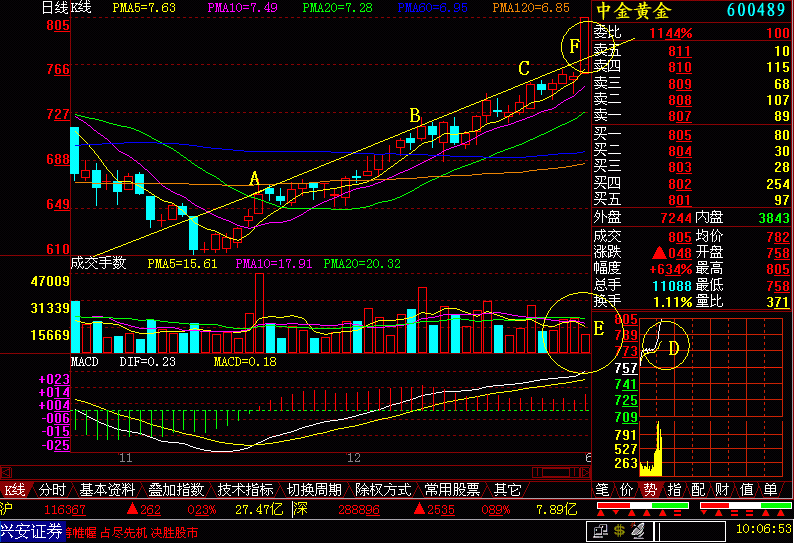This screenshot has width=794, height=544.
Task: Open the 除权方式 ex-rights mode menu
Action: click(383, 490)
